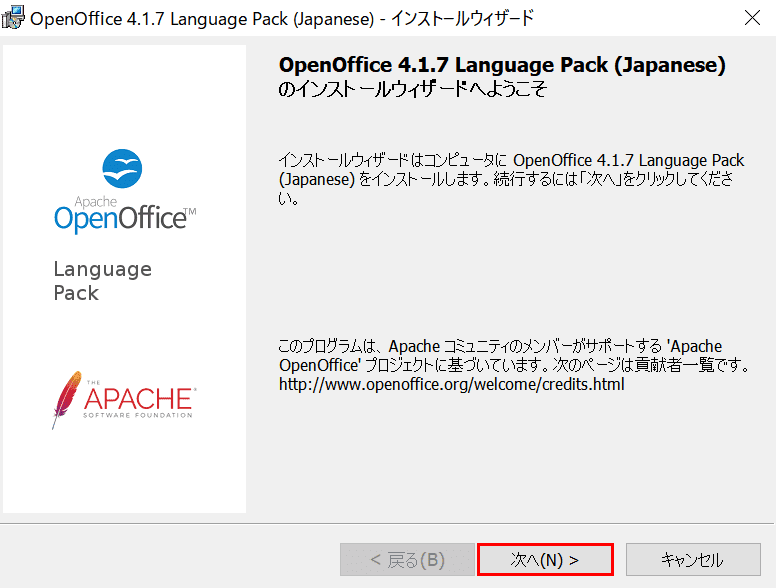Click the OpenOffice seagull logo
Viewport: 776px width, 588px height.
click(122, 169)
